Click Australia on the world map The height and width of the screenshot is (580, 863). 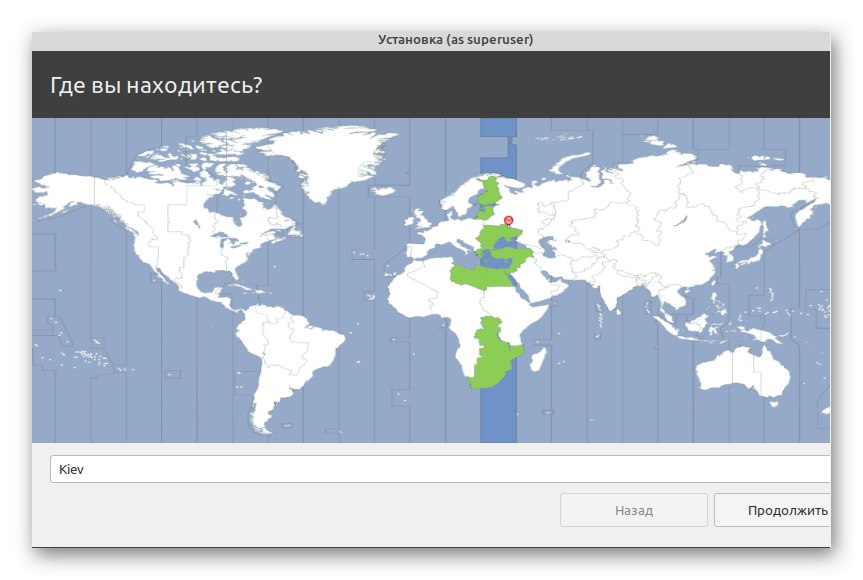(x=743, y=371)
